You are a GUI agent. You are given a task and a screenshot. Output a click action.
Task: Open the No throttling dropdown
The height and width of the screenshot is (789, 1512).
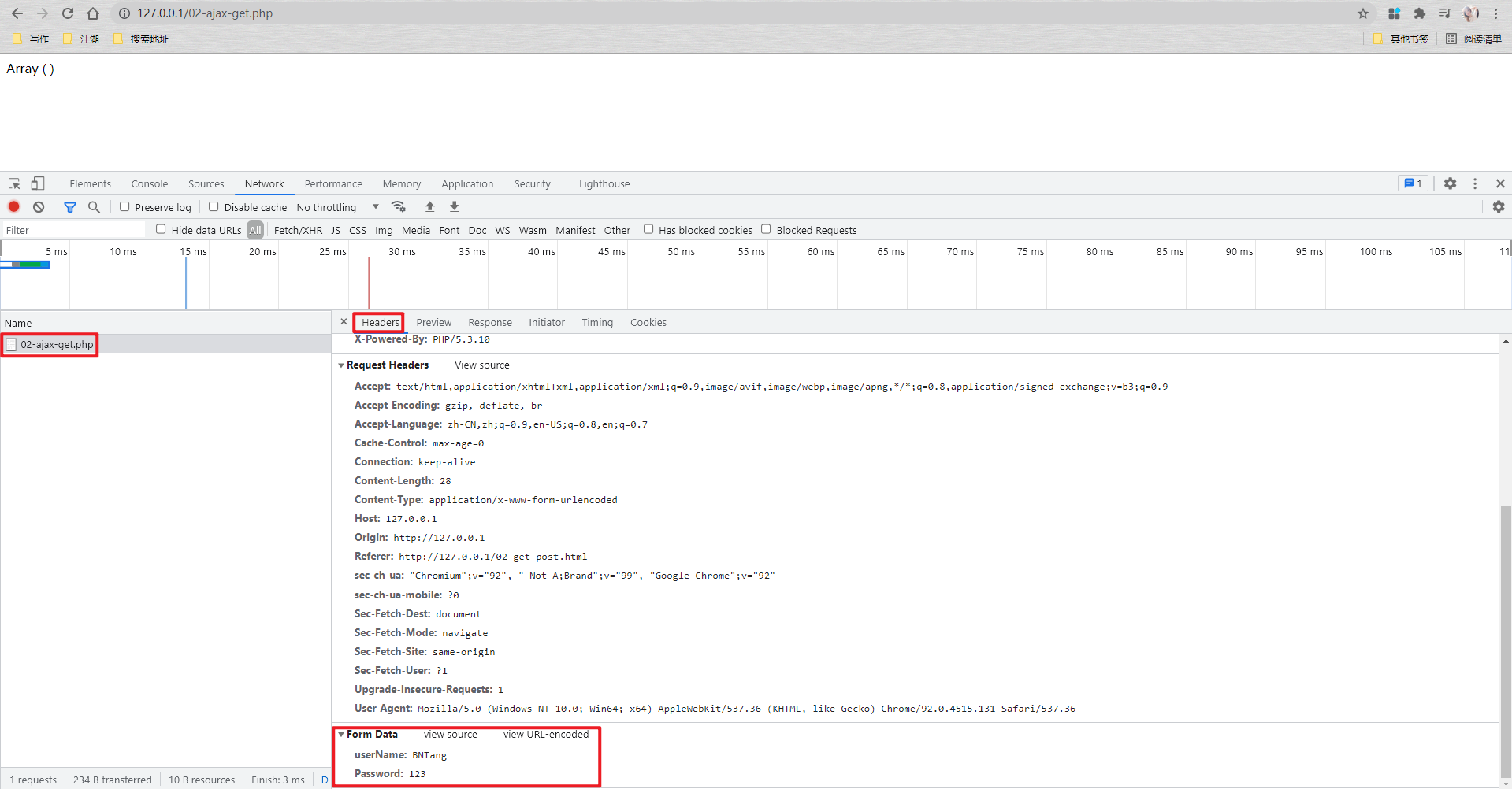pyautogui.click(x=338, y=207)
